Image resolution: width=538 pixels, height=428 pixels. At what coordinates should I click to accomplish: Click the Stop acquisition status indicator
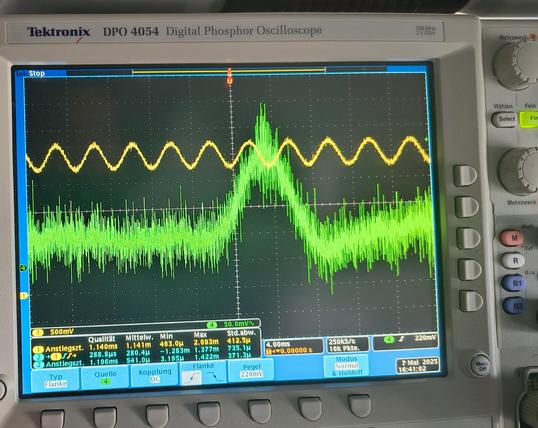pos(36,73)
